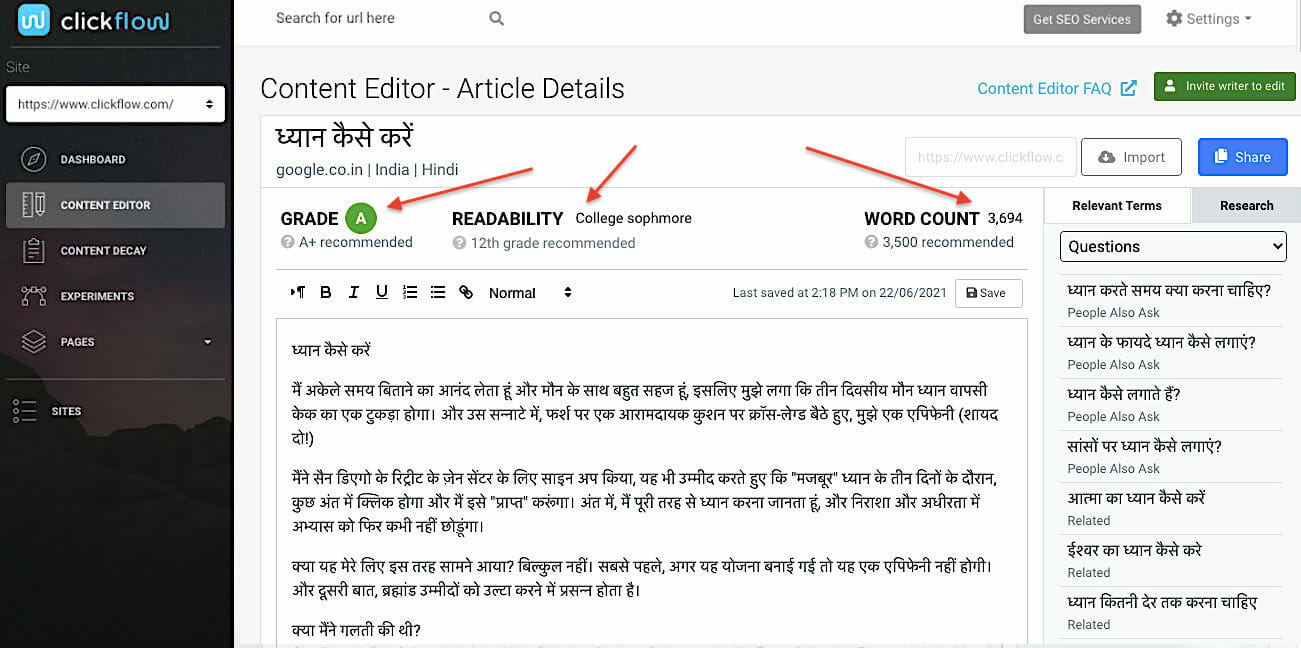
Task: Insert an ordered numbered list
Action: point(410,293)
